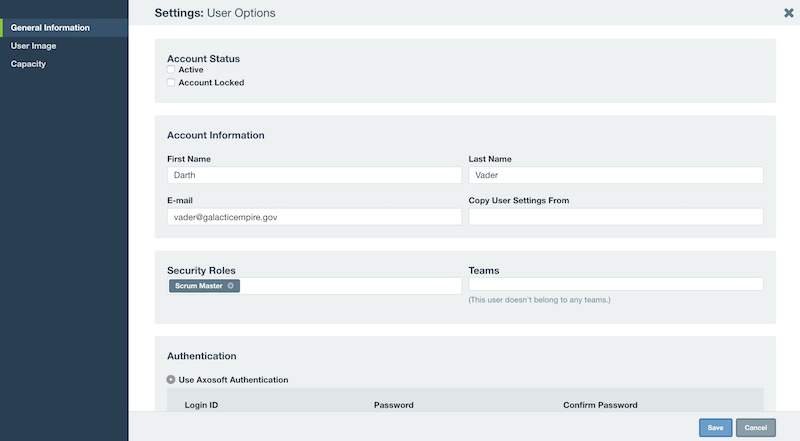Viewport: 800px width, 441px height.
Task: Click the Confirm Password label
Action: click(600, 405)
